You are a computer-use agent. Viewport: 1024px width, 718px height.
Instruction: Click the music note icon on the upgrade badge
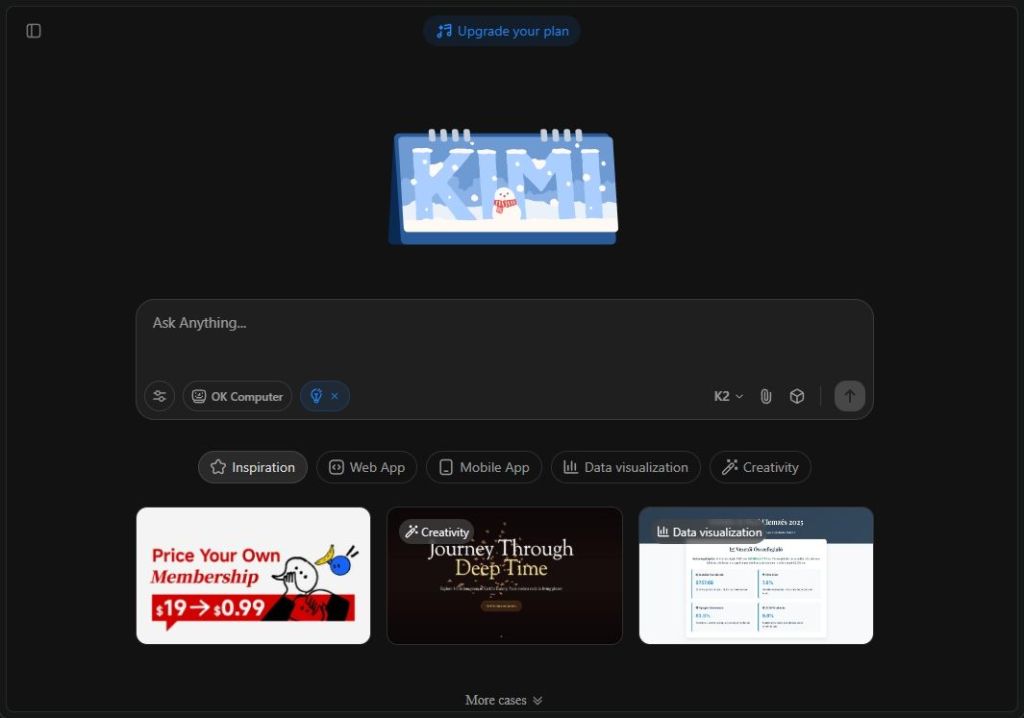[444, 31]
